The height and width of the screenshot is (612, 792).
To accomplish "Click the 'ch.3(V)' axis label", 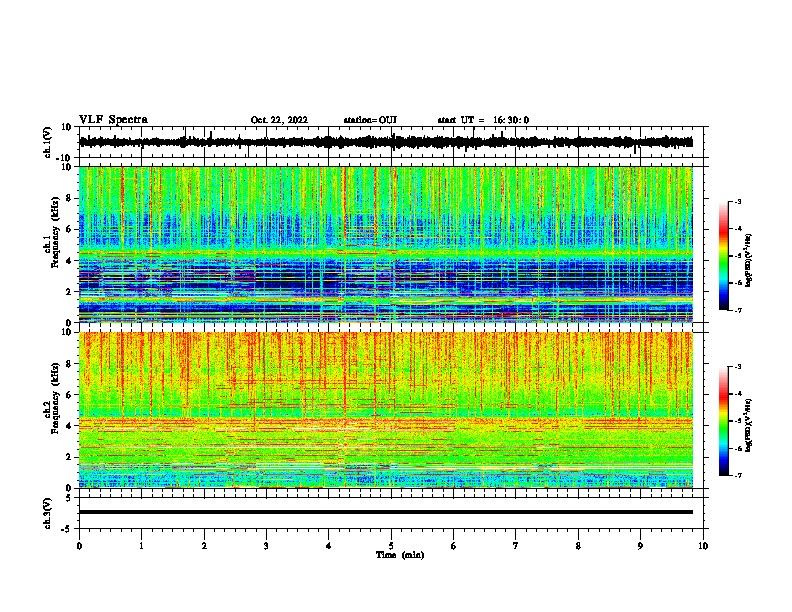I will tap(48, 513).
